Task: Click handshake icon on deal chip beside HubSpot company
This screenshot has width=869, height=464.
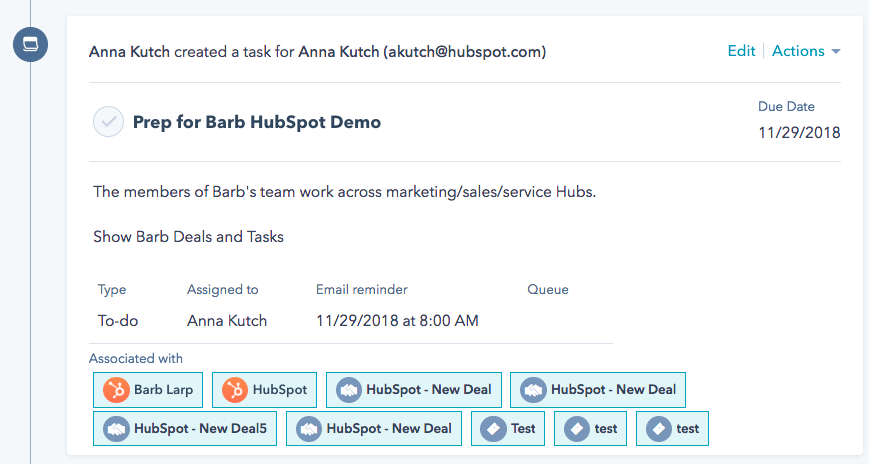Action: click(349, 389)
